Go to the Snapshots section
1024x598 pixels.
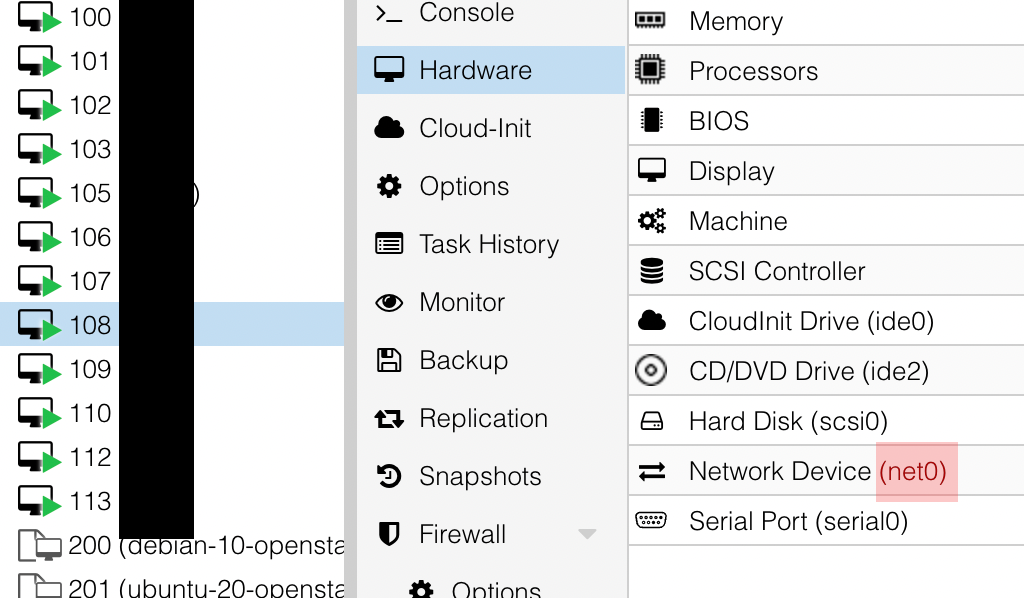479,476
